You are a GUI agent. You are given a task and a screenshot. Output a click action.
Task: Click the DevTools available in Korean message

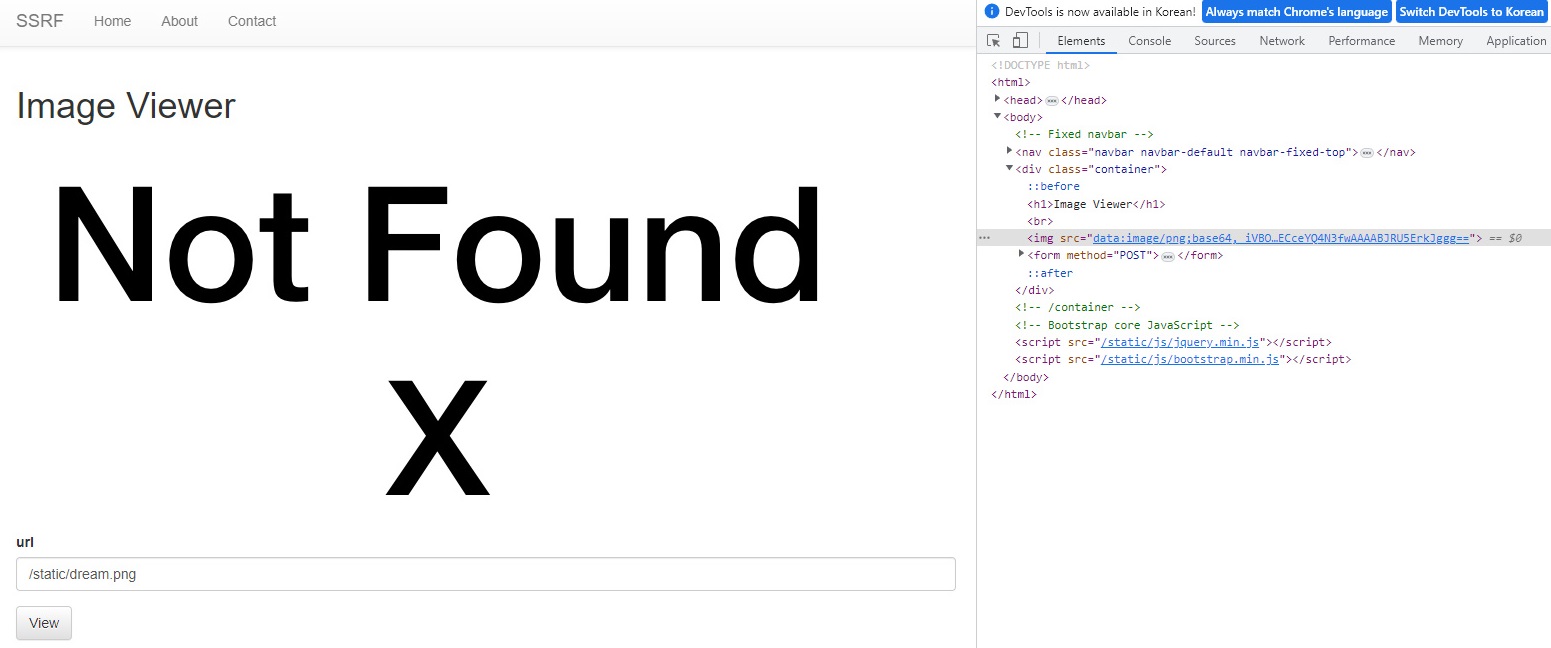click(1100, 12)
